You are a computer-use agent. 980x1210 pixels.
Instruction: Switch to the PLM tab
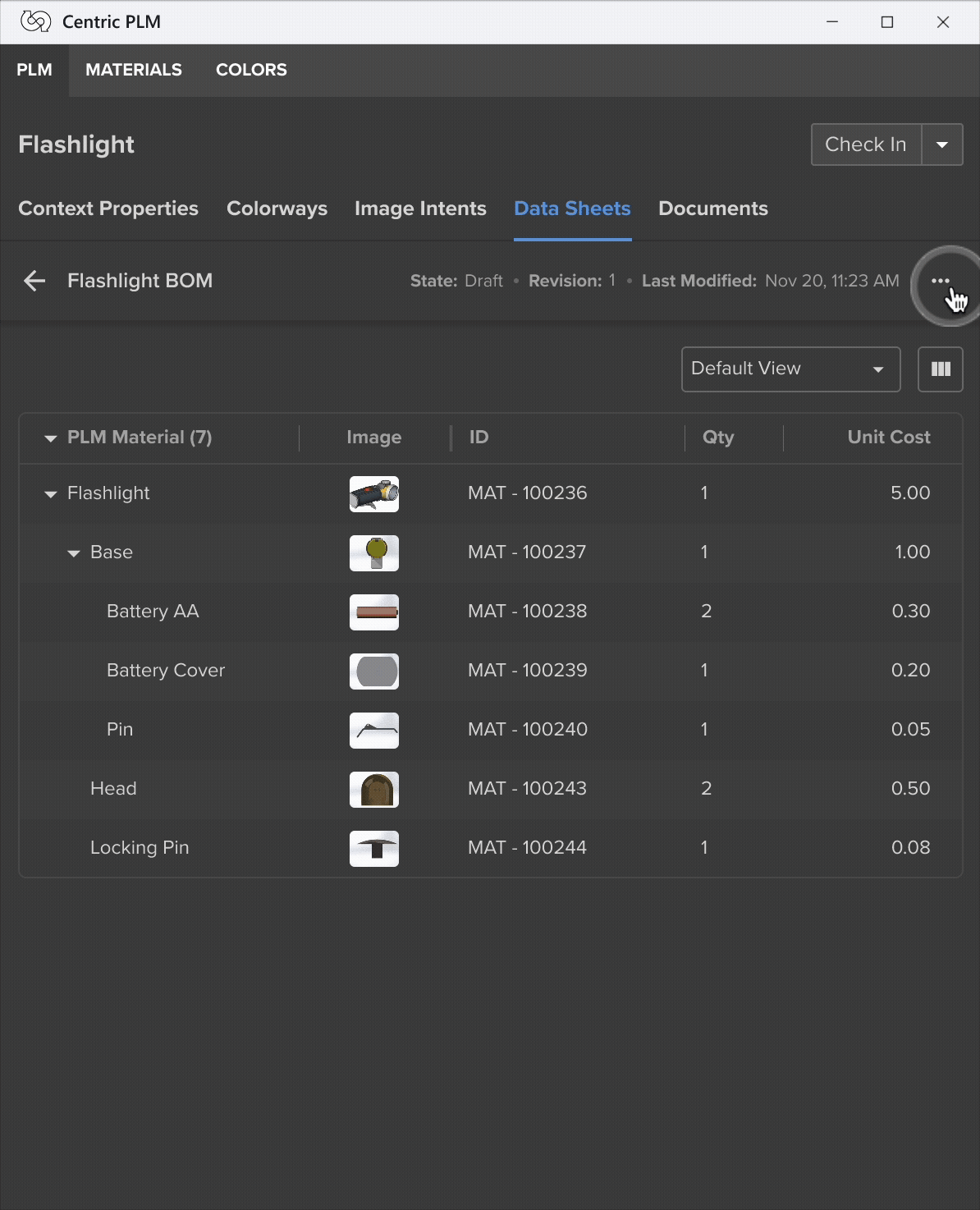click(x=34, y=70)
